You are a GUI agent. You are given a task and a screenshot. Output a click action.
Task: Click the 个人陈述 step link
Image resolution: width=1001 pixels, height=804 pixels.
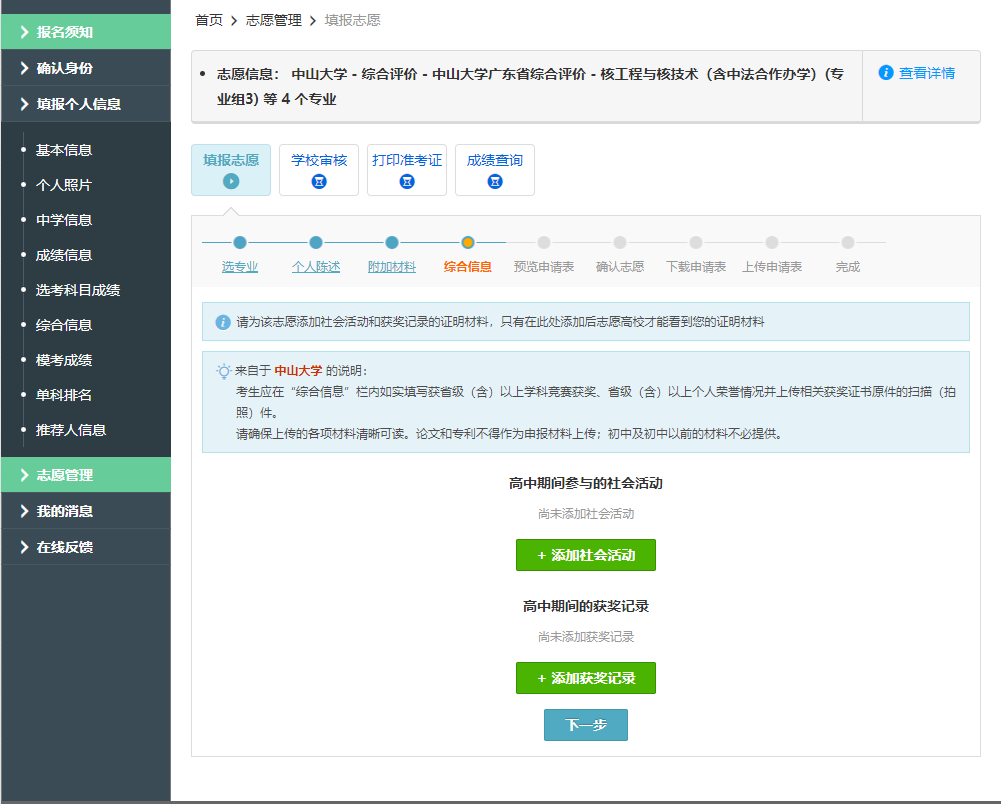(316, 267)
